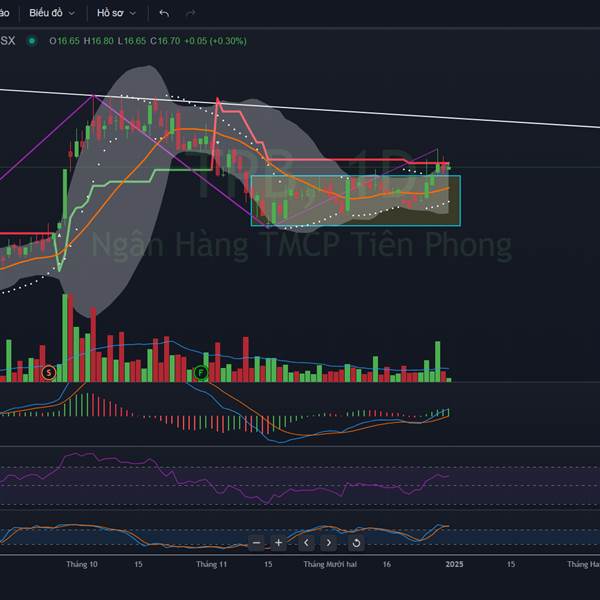Select the O16.65 open price value
The width and height of the screenshot is (600, 600).
pyautogui.click(x=64, y=41)
